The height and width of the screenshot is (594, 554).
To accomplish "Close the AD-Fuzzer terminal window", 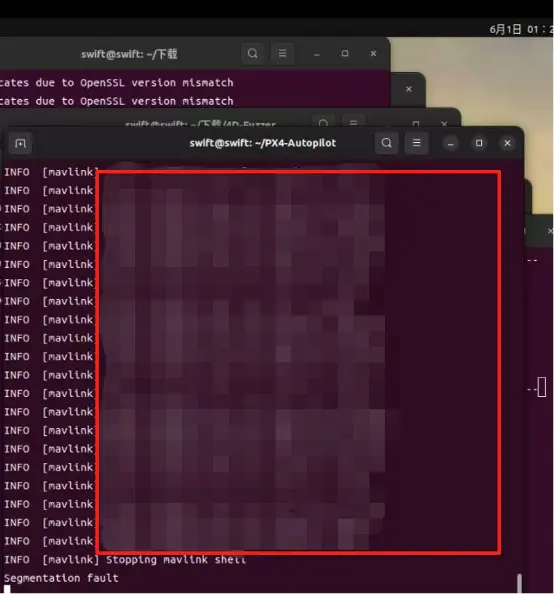I will (x=444, y=123).
